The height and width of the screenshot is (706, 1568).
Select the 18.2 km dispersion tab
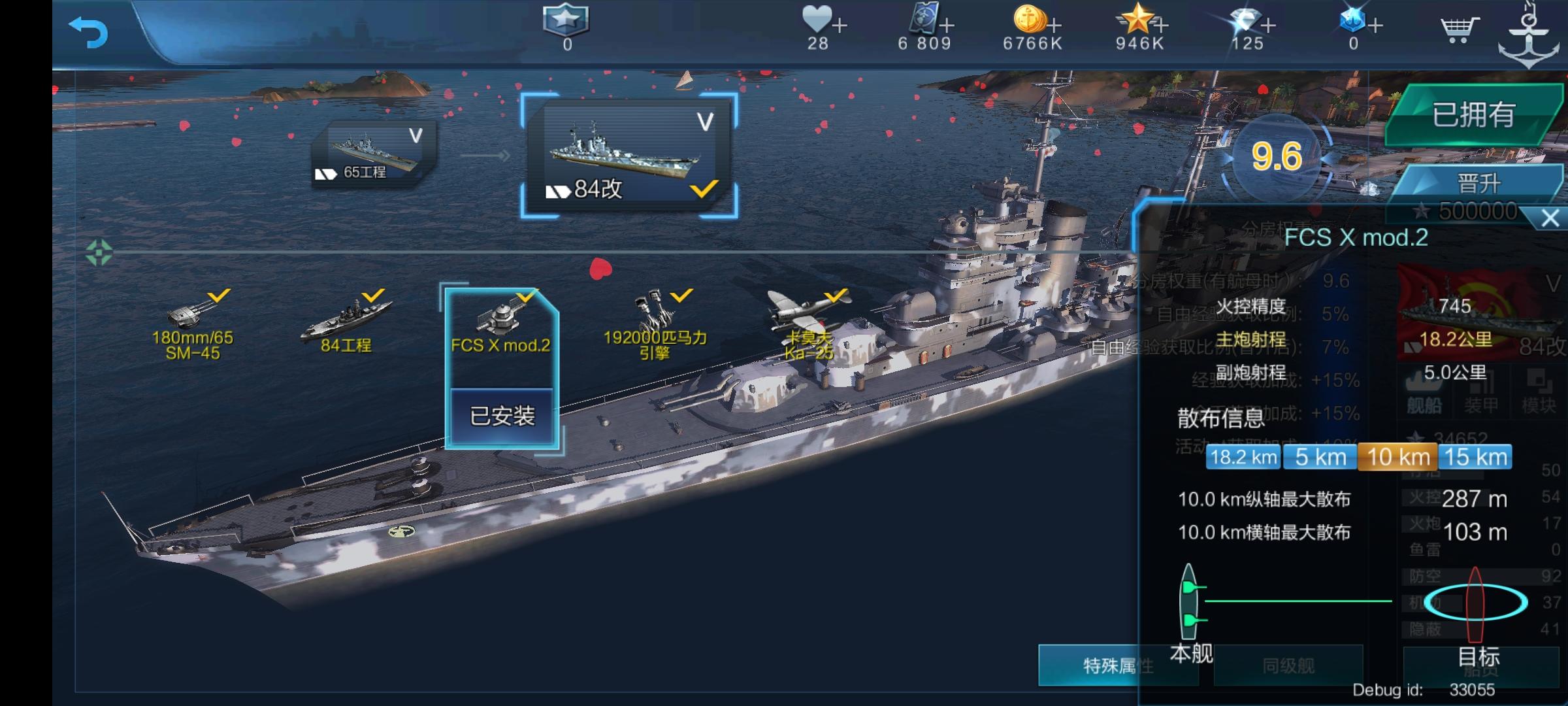[x=1244, y=457]
